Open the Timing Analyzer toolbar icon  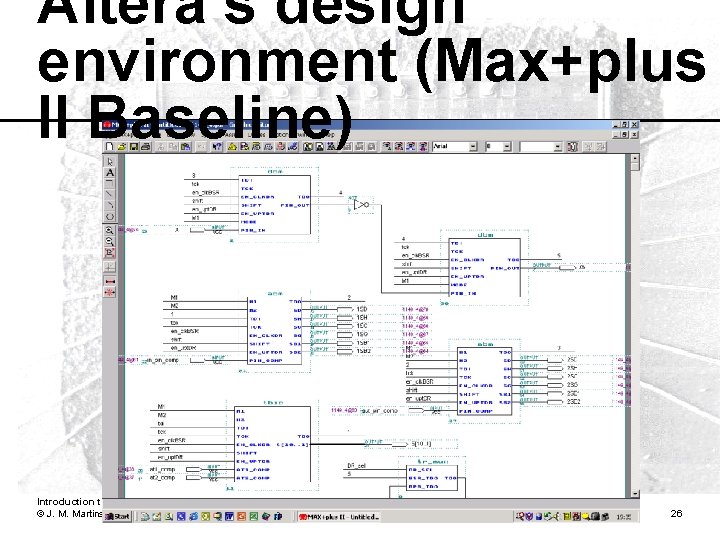280,146
